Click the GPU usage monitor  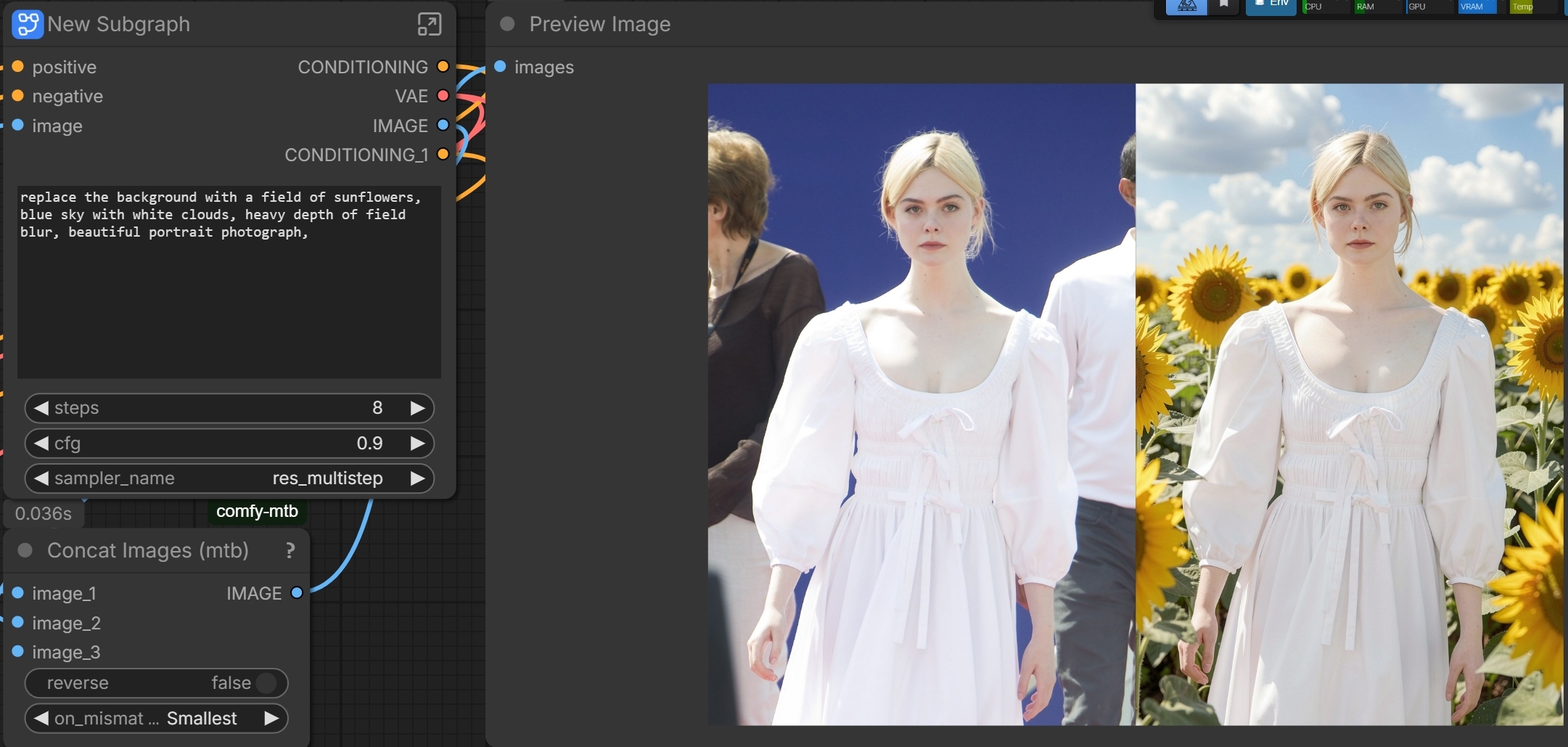(x=1431, y=7)
